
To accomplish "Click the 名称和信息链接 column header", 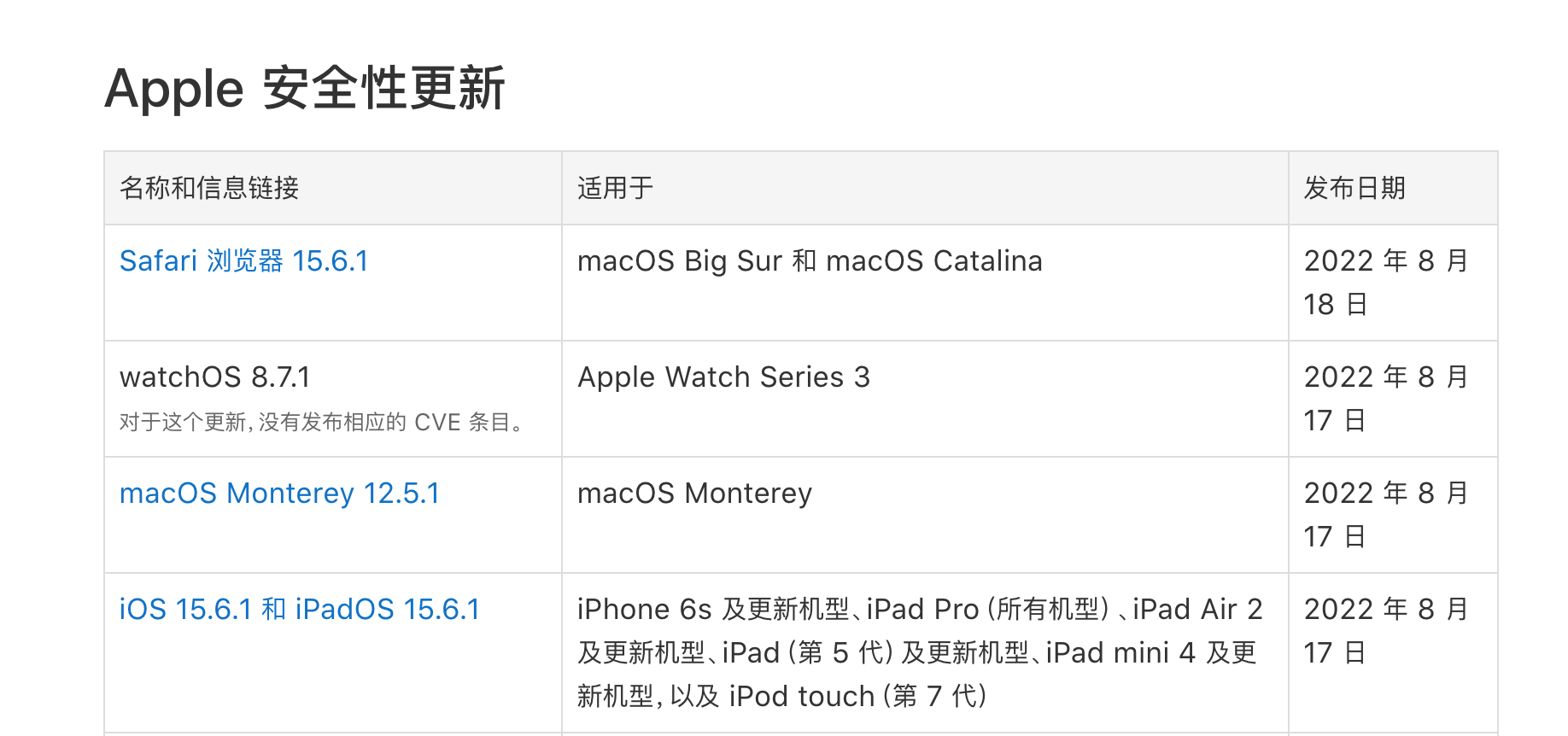I will click(x=209, y=188).
